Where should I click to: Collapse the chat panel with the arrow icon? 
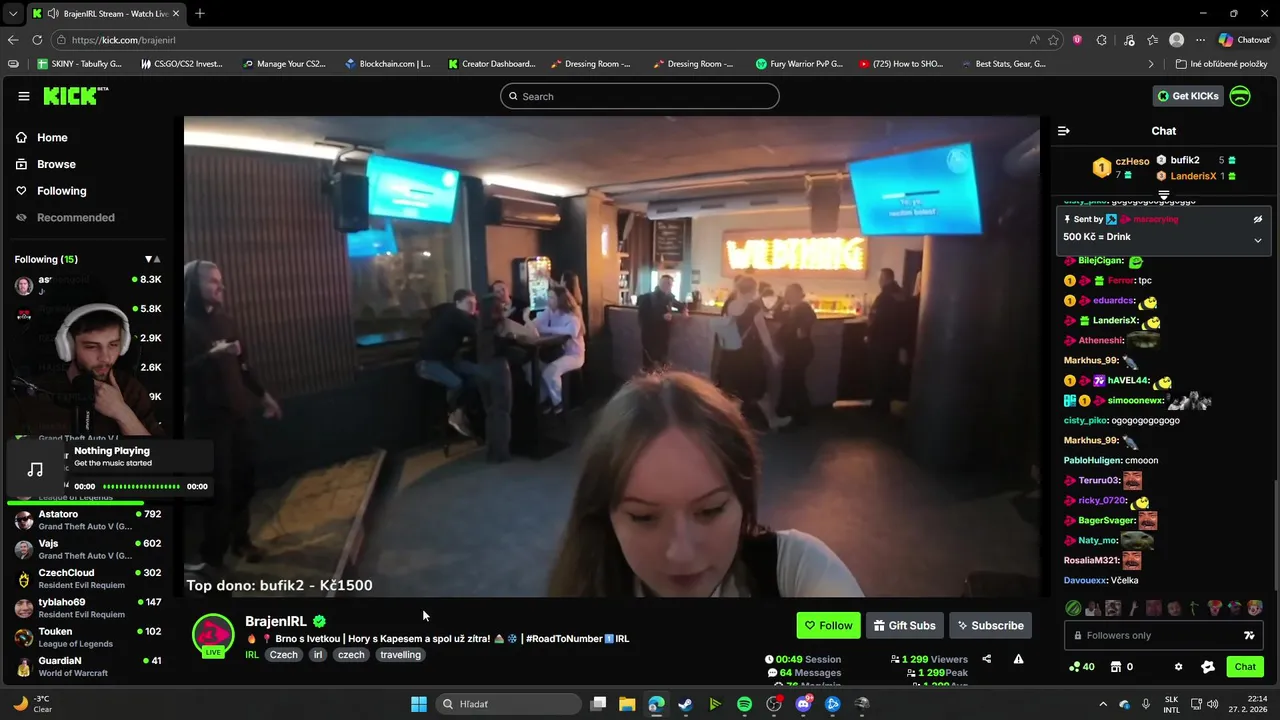[x=1064, y=131]
